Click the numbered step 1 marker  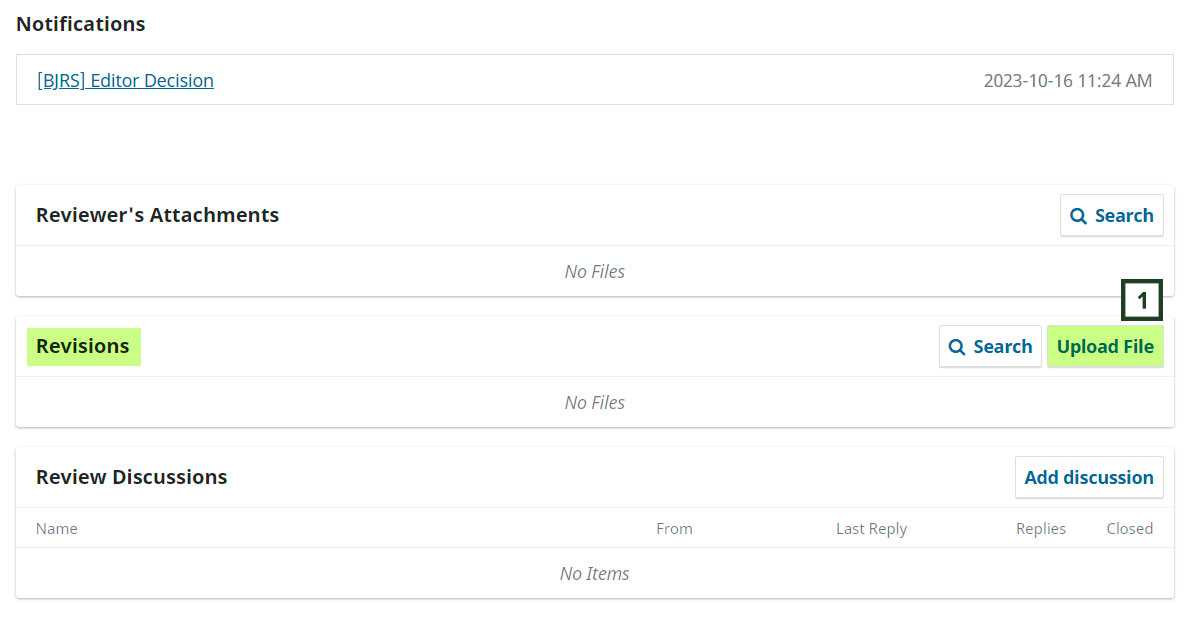tap(1142, 300)
